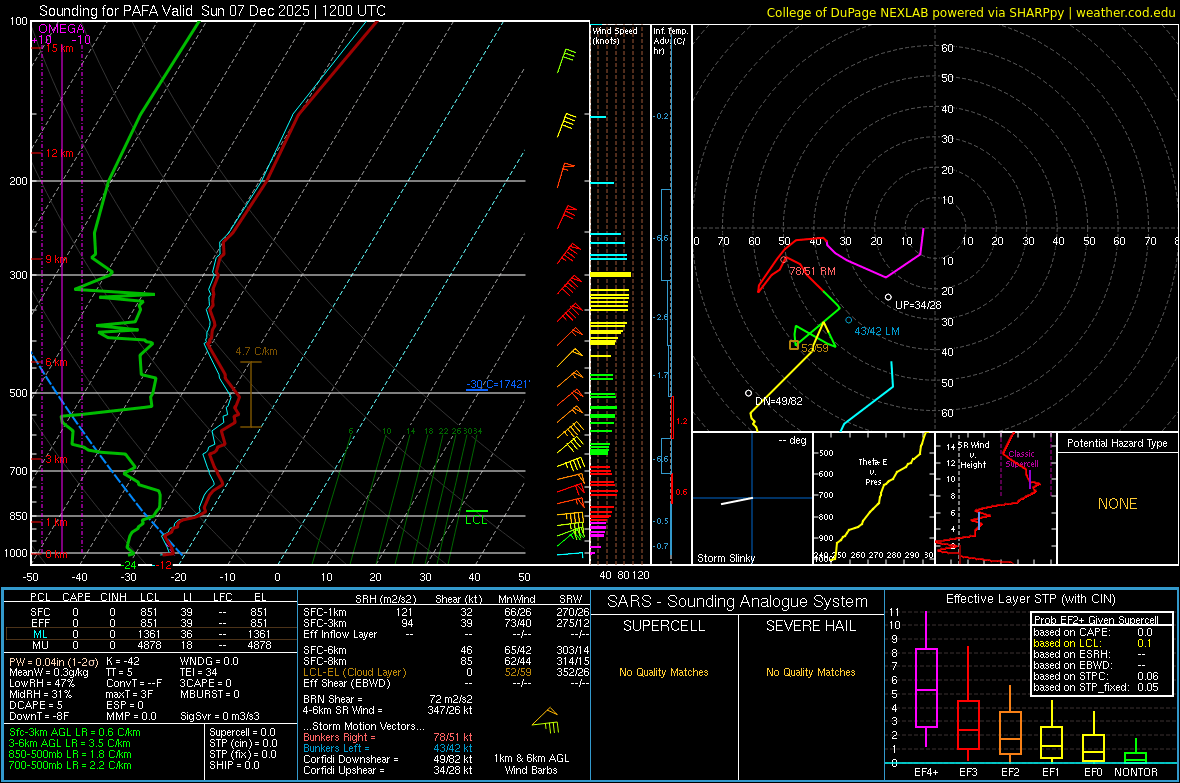Click the BRN Shear value row
The width and height of the screenshot is (1180, 783).
[388, 699]
